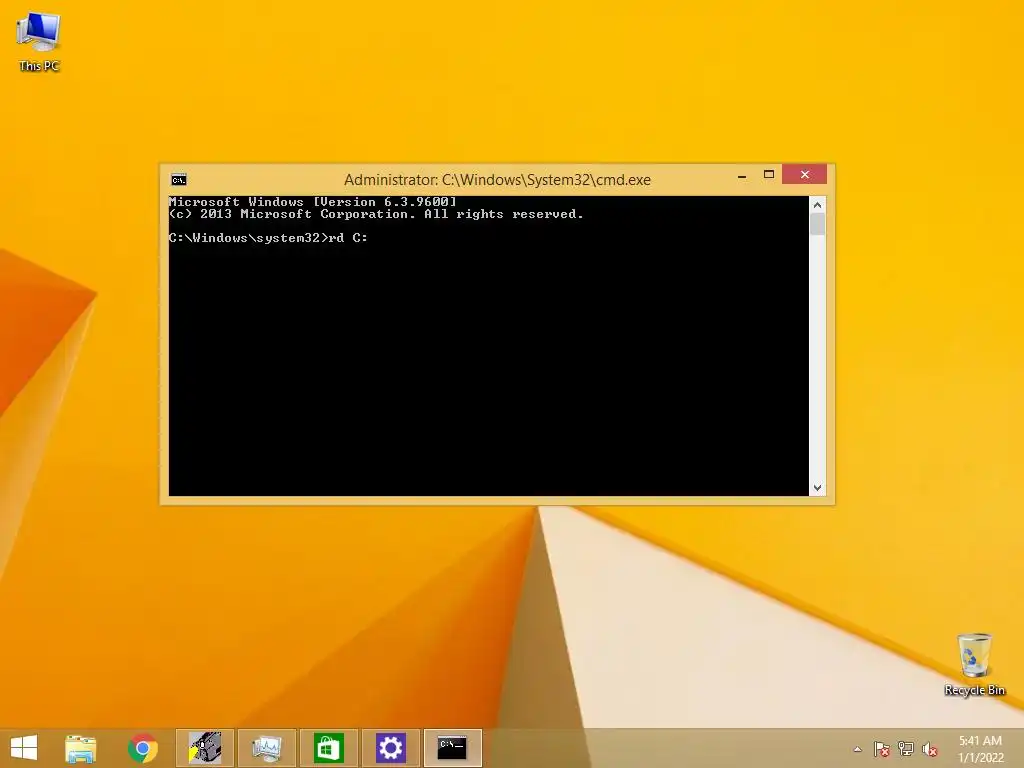The image size is (1024, 768).
Task: Open the Windows Start button
Action: (24, 748)
